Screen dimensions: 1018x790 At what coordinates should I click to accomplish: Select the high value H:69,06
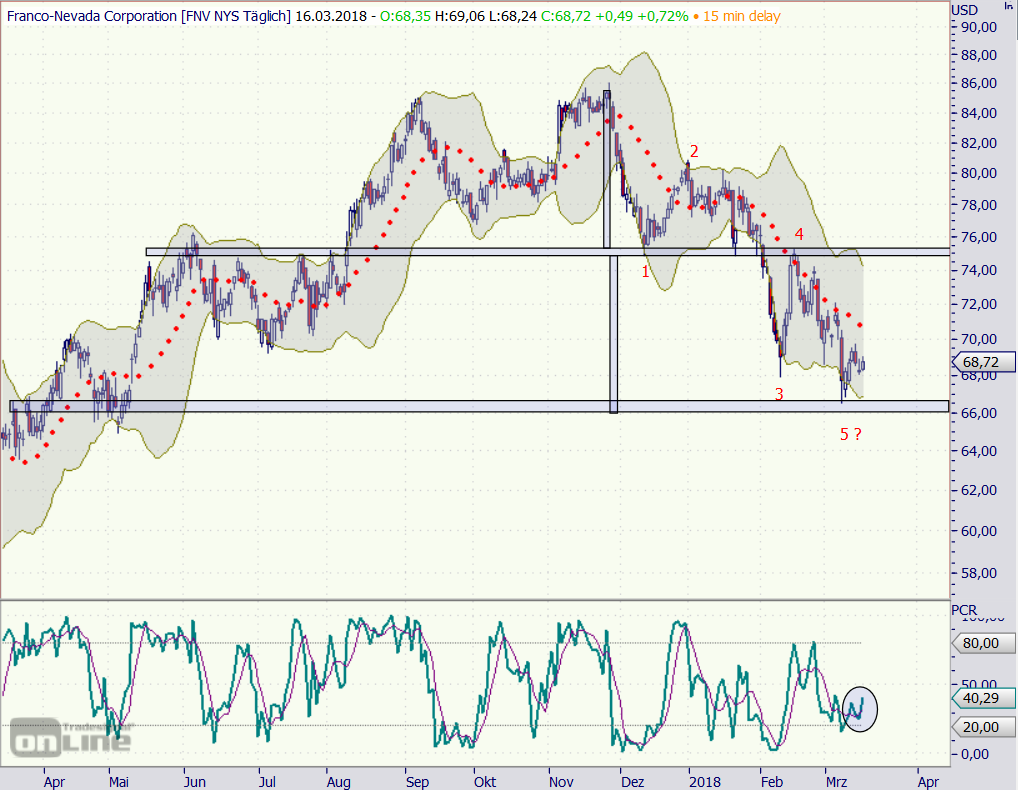tap(460, 16)
